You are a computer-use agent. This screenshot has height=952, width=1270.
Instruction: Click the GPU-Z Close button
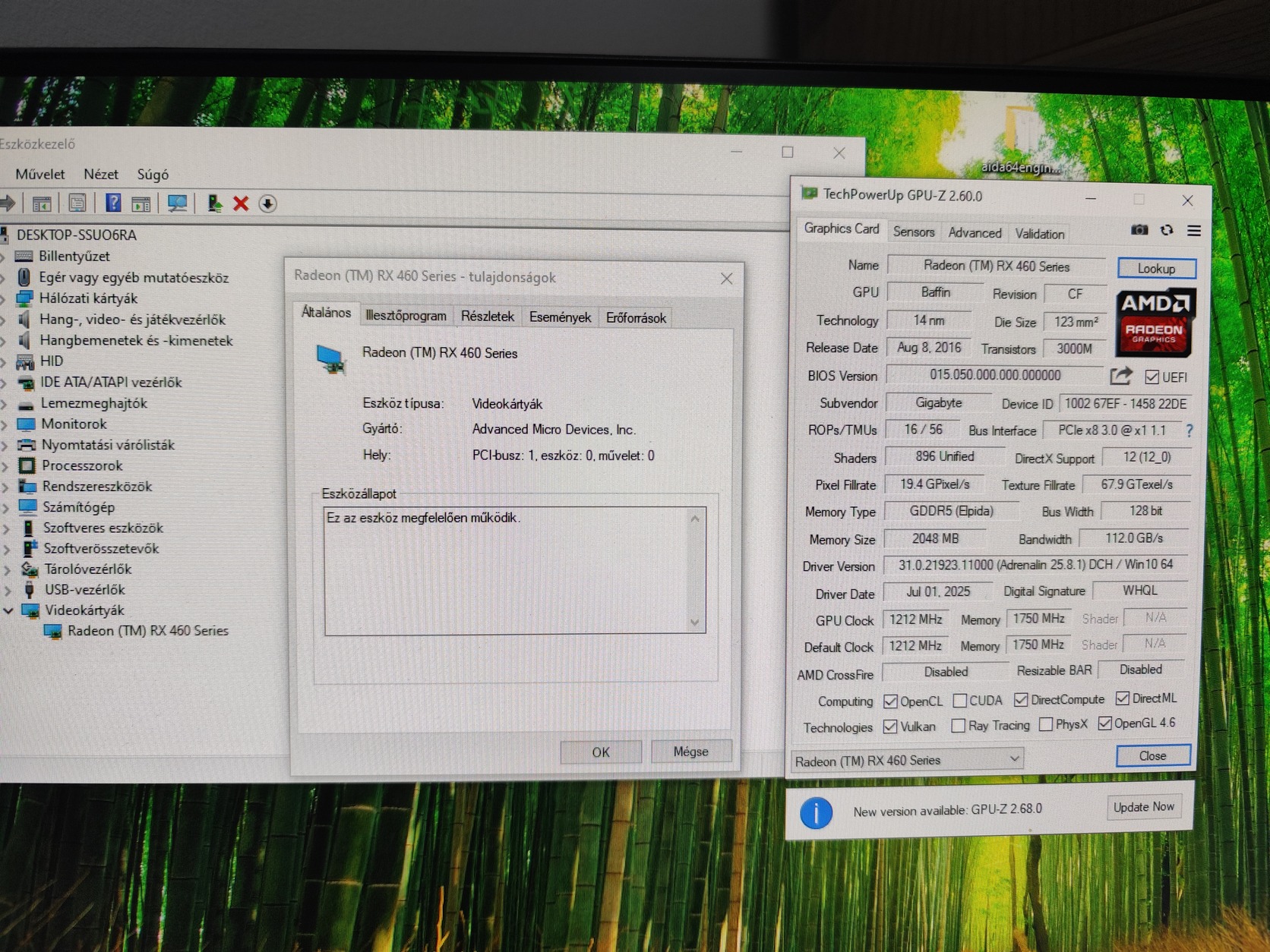(x=1152, y=755)
